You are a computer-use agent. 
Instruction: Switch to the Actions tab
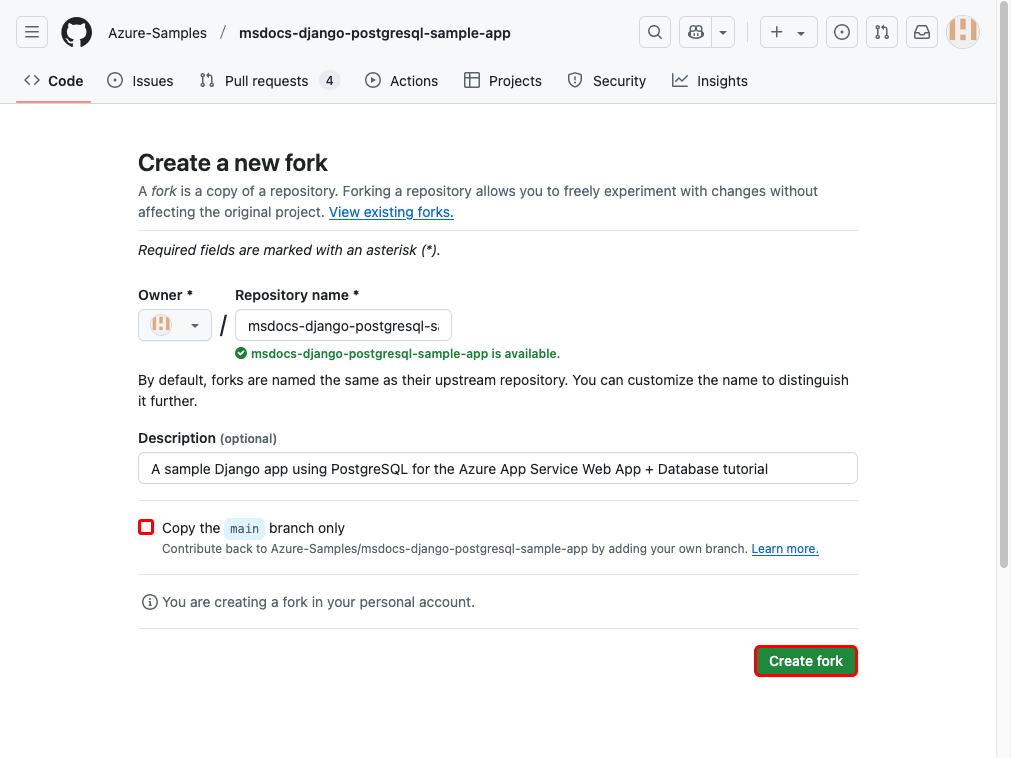point(401,81)
